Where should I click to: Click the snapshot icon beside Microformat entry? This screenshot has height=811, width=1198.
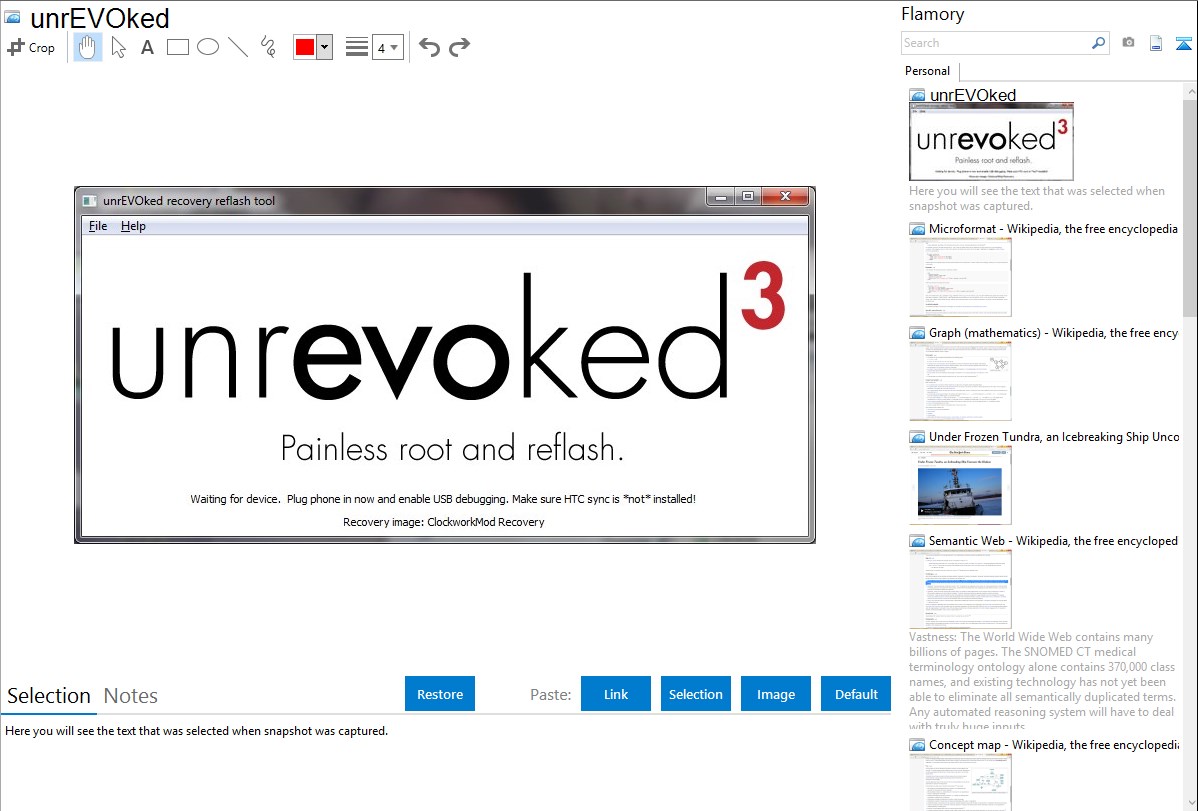917,229
